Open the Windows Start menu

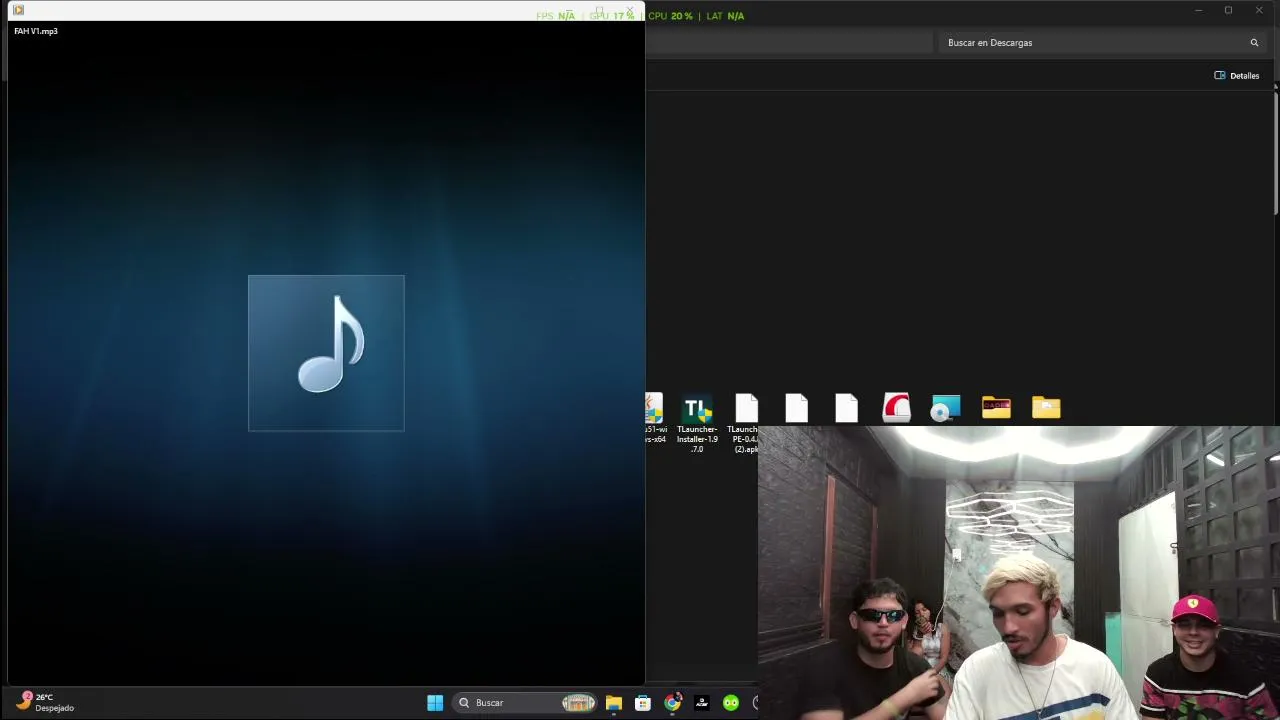pos(435,703)
